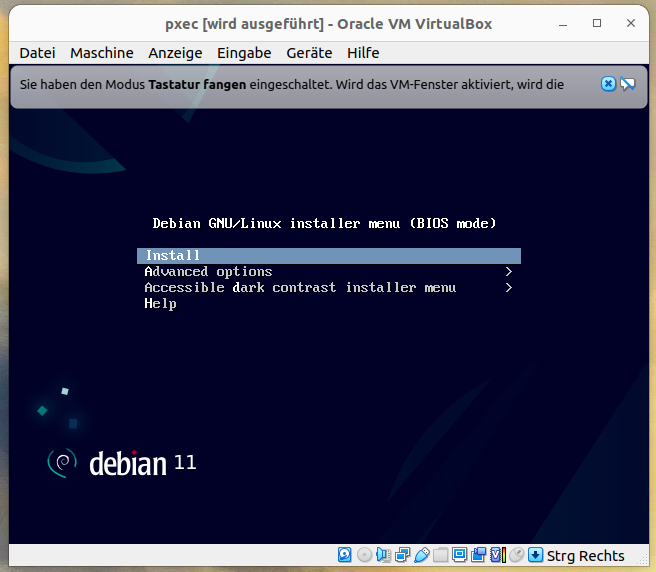
Task: Click the recording status icon
Action: tap(479, 555)
